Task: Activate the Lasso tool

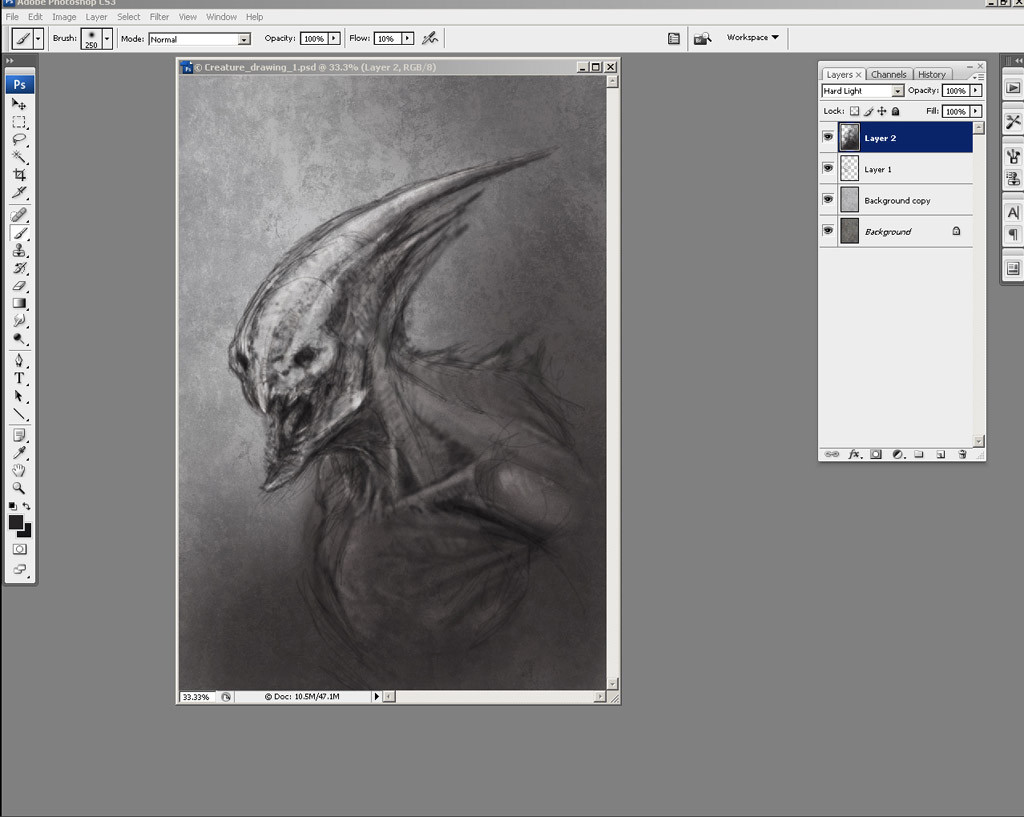Action: click(19, 139)
